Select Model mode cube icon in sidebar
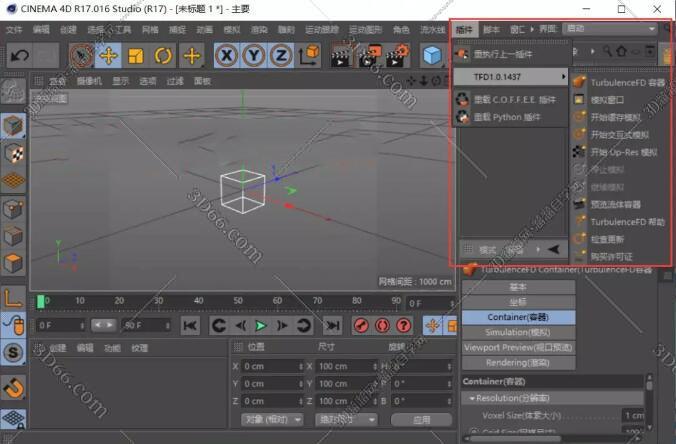The width and height of the screenshot is (676, 444). (x=13, y=126)
